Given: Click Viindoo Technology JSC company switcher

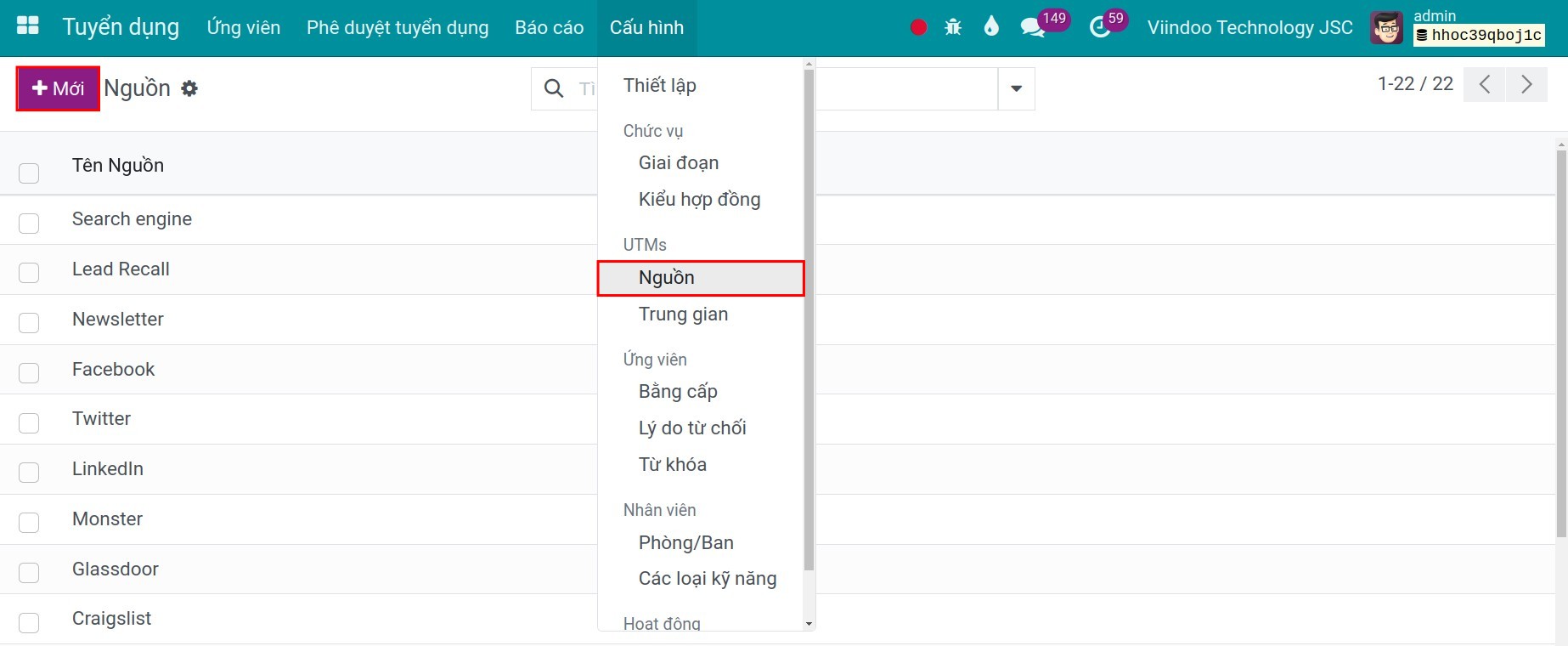Looking at the screenshot, I should pyautogui.click(x=1249, y=28).
